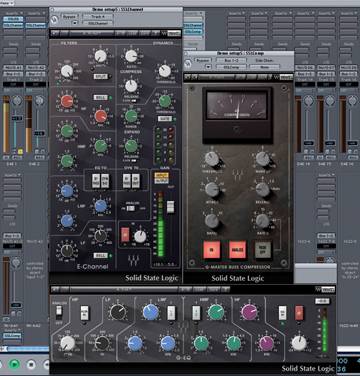The image size is (360, 376).
Task: Select the compressor Ratio knob on E-Channel
Action: pyautogui.click(x=131, y=56)
